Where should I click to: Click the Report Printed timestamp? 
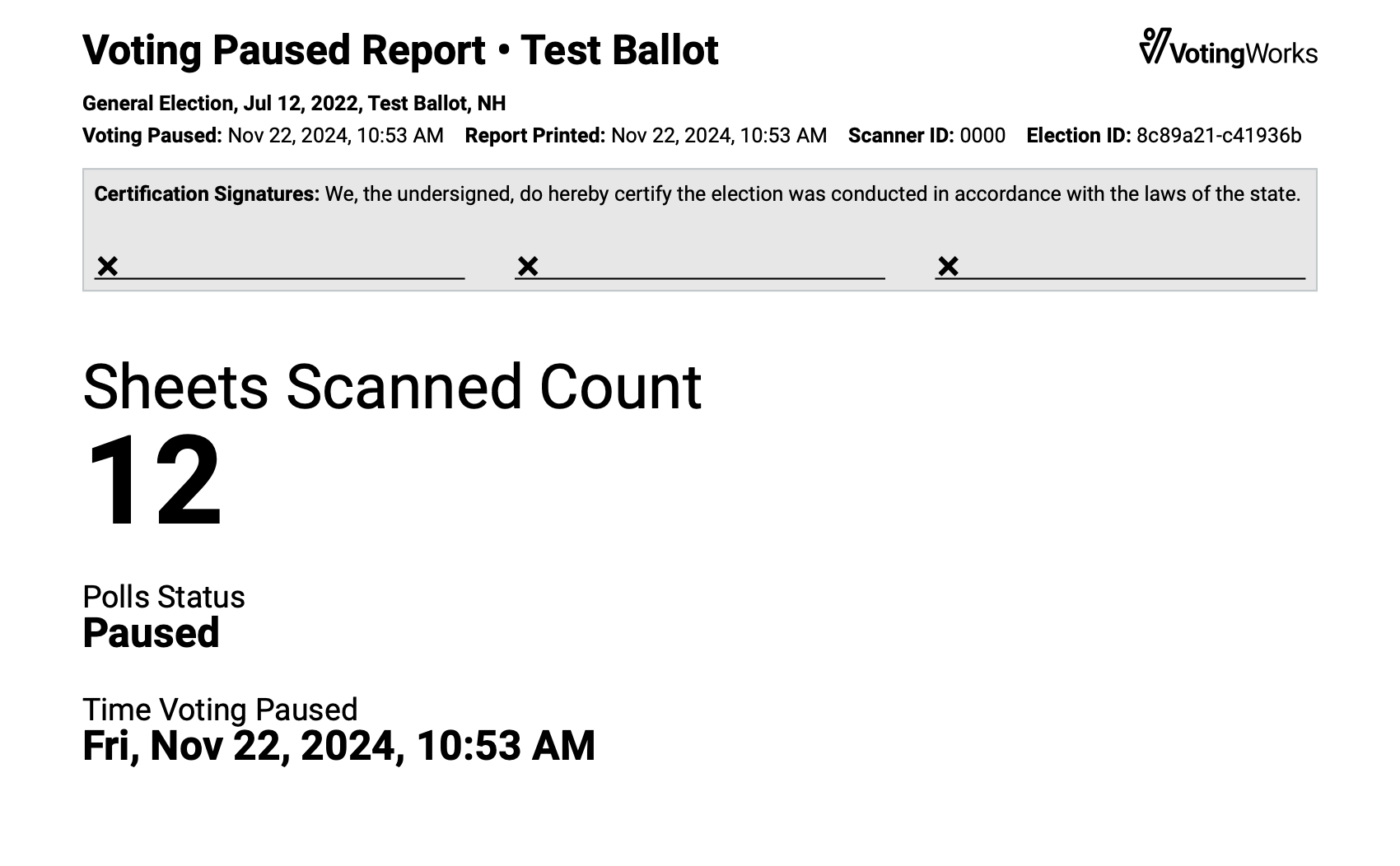(718, 136)
